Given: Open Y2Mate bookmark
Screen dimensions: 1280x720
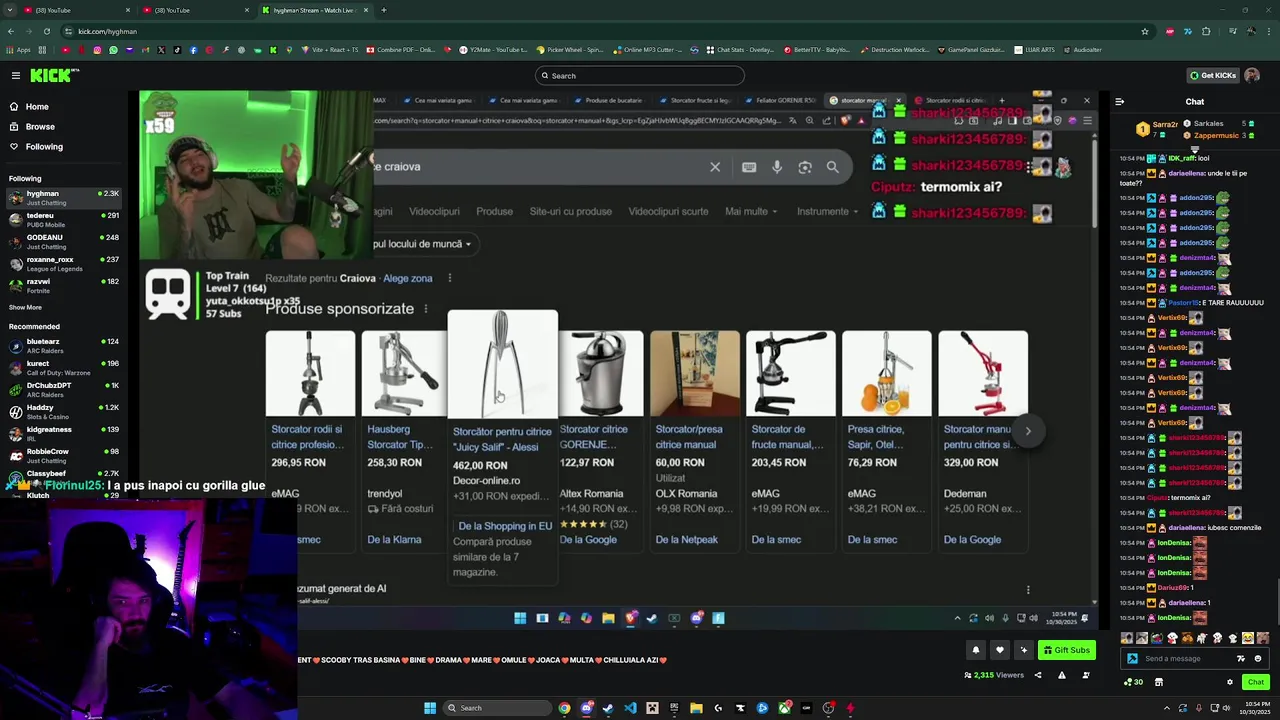Looking at the screenshot, I should tap(493, 50).
